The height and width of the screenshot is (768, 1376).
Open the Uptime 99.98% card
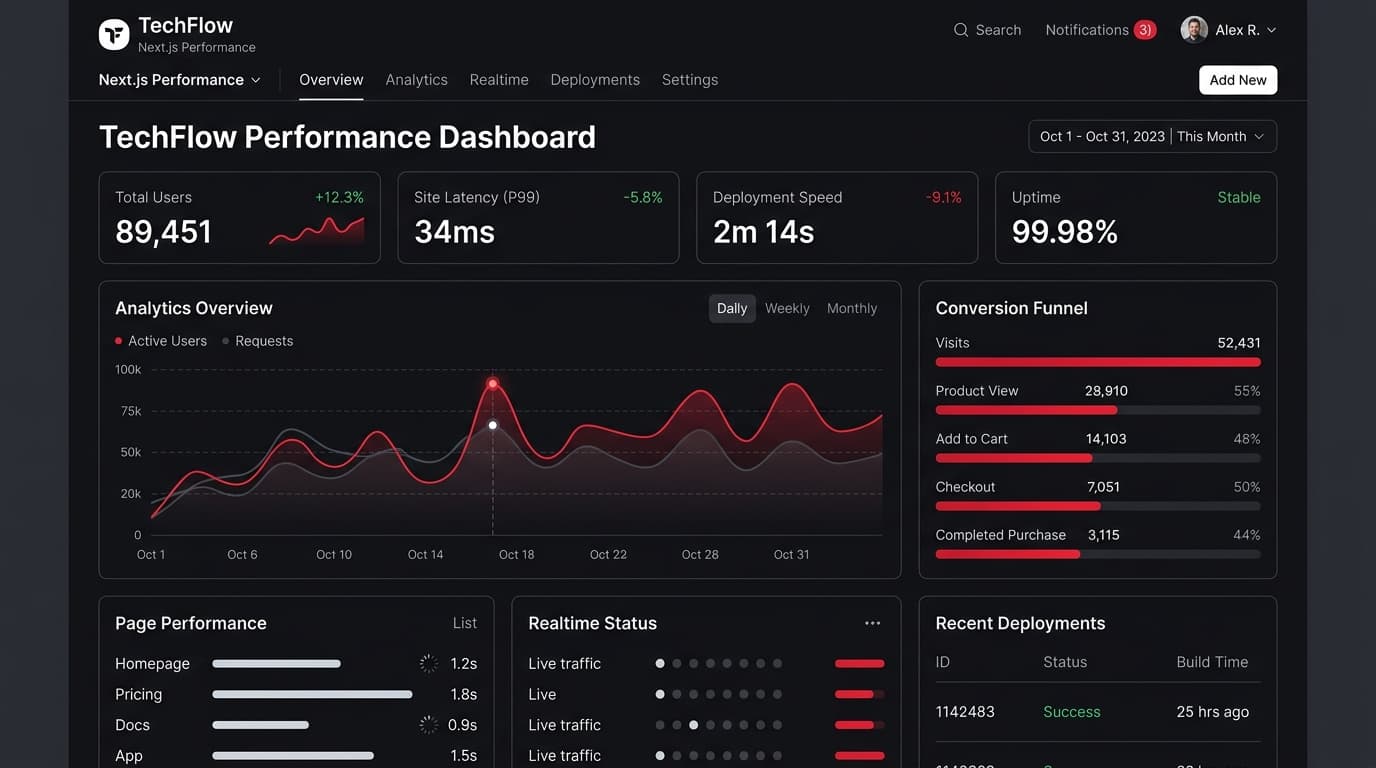(x=1136, y=218)
